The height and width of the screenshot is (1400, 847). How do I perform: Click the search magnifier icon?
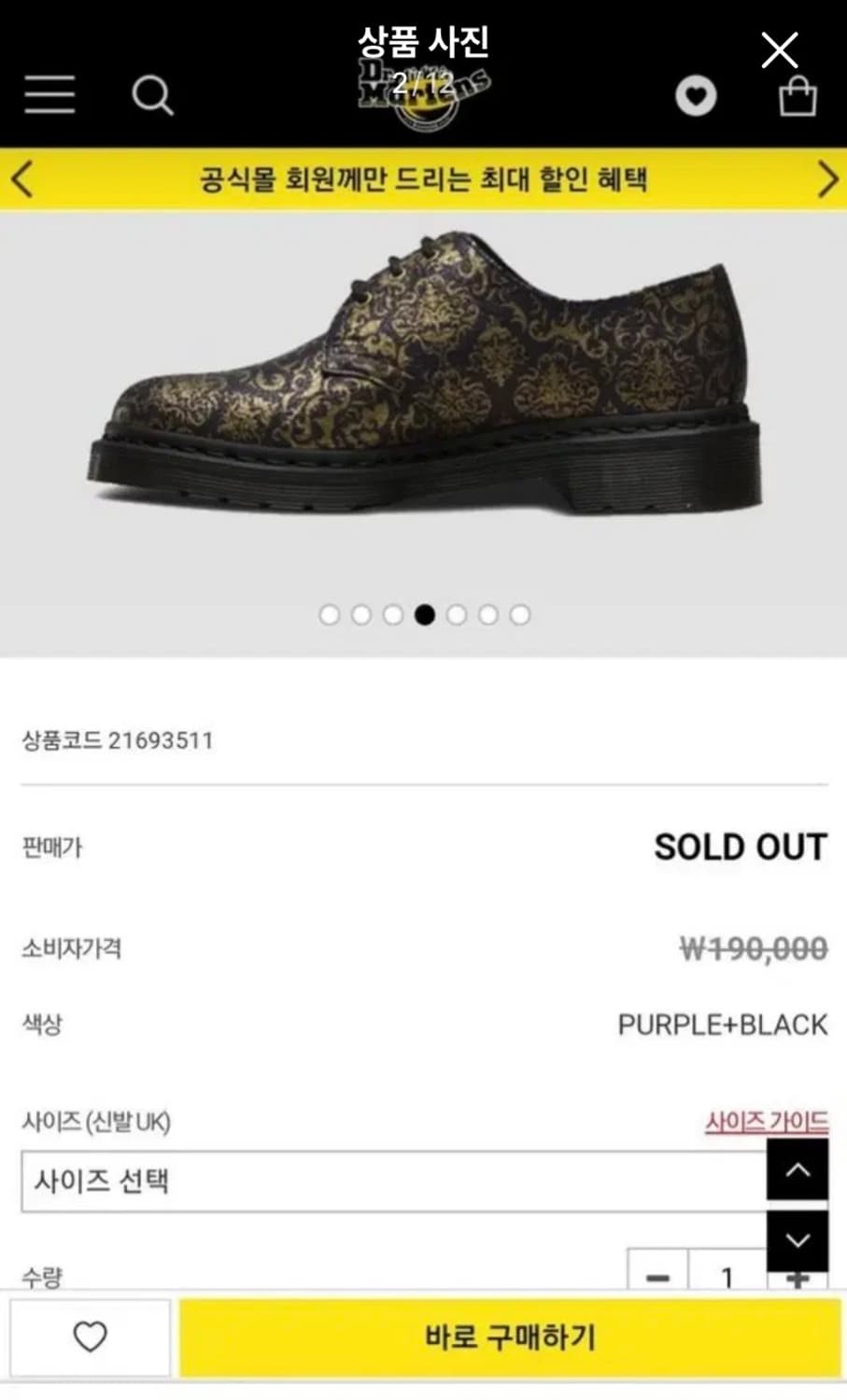tap(152, 95)
